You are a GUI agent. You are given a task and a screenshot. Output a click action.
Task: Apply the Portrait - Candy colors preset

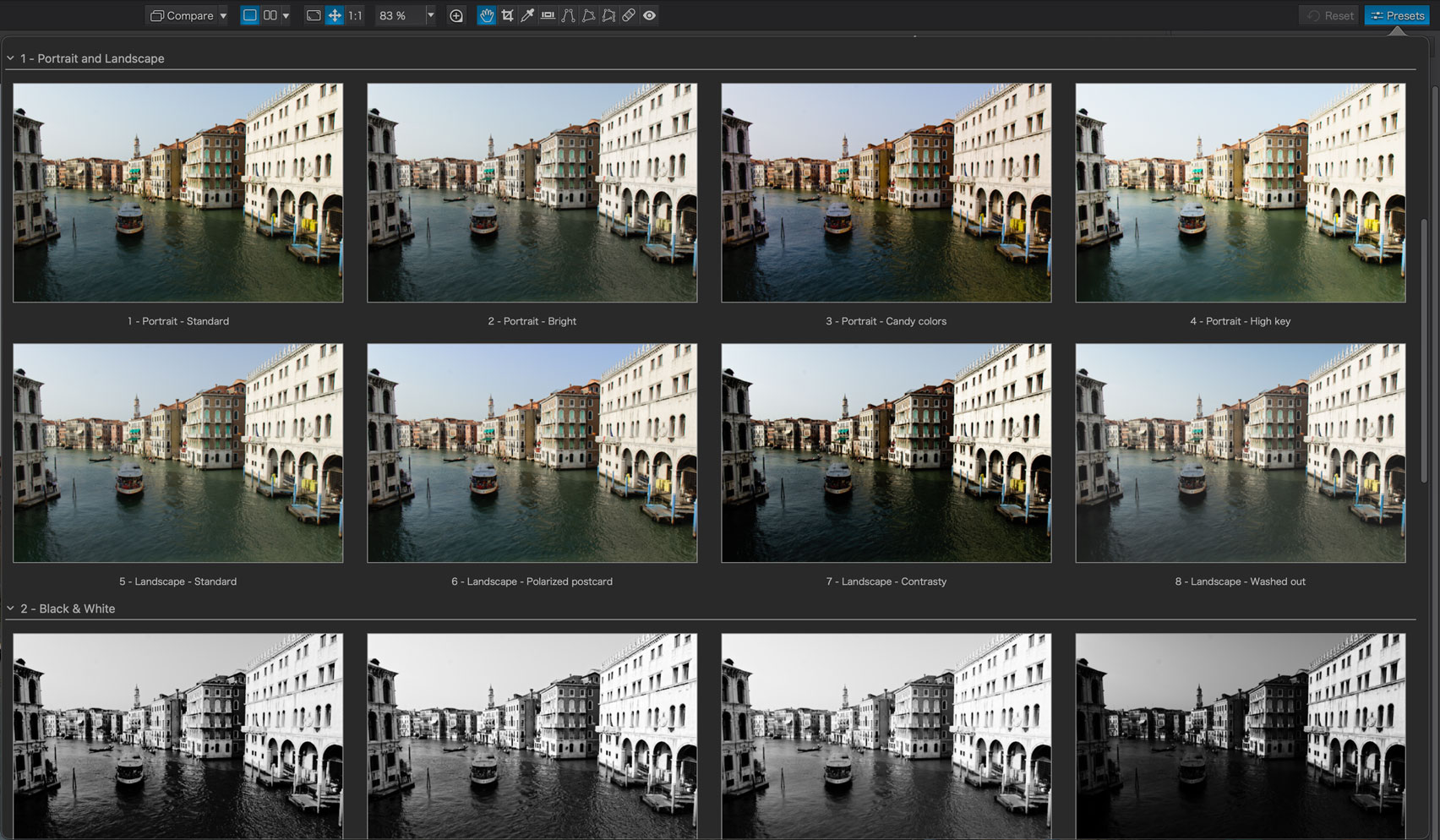tap(886, 193)
